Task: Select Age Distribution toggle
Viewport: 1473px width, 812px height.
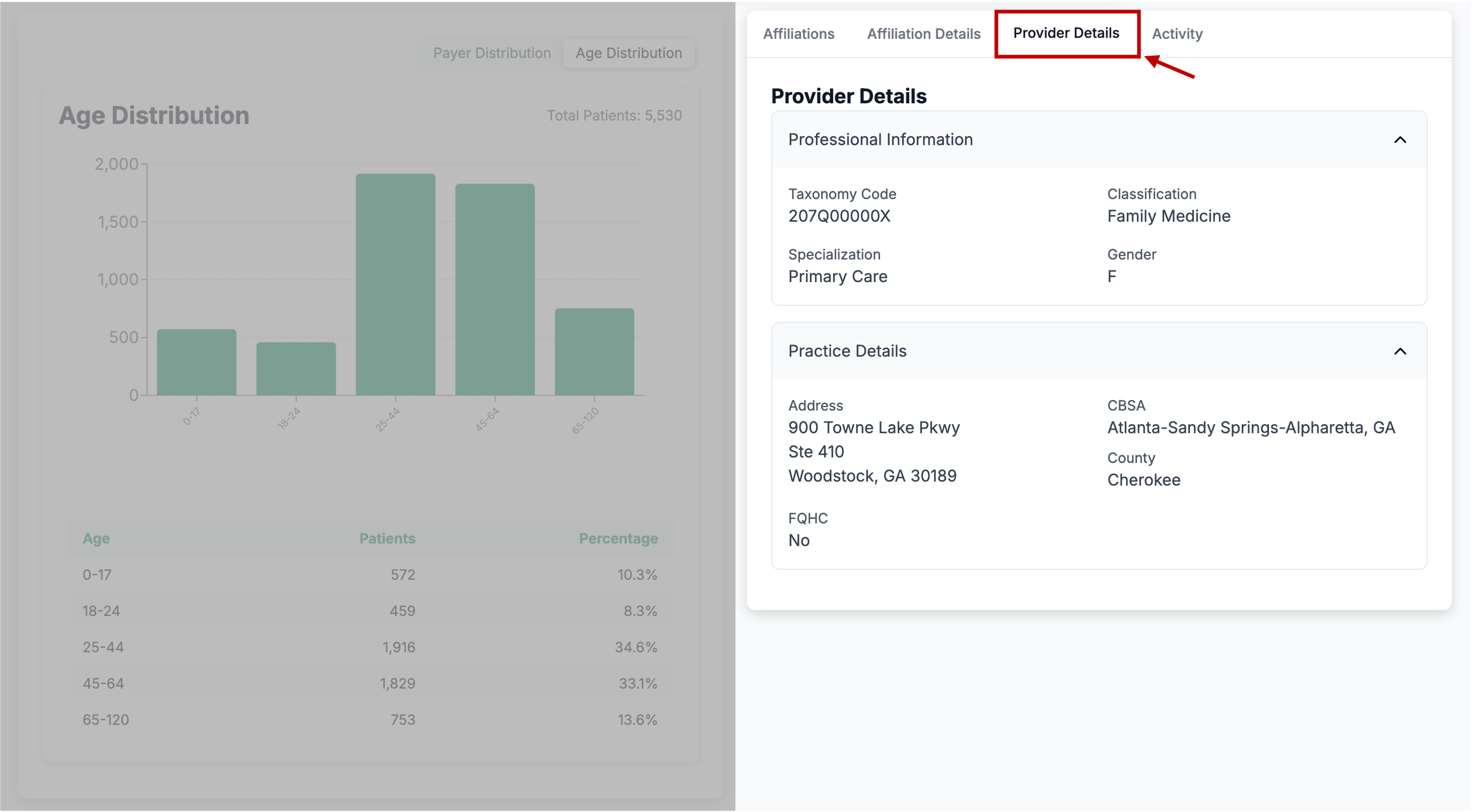Action: tap(628, 53)
